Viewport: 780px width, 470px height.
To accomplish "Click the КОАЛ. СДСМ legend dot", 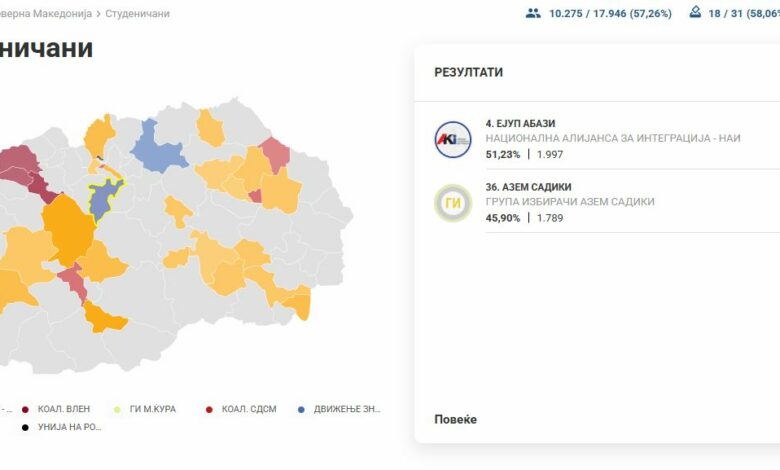I will point(208,409).
